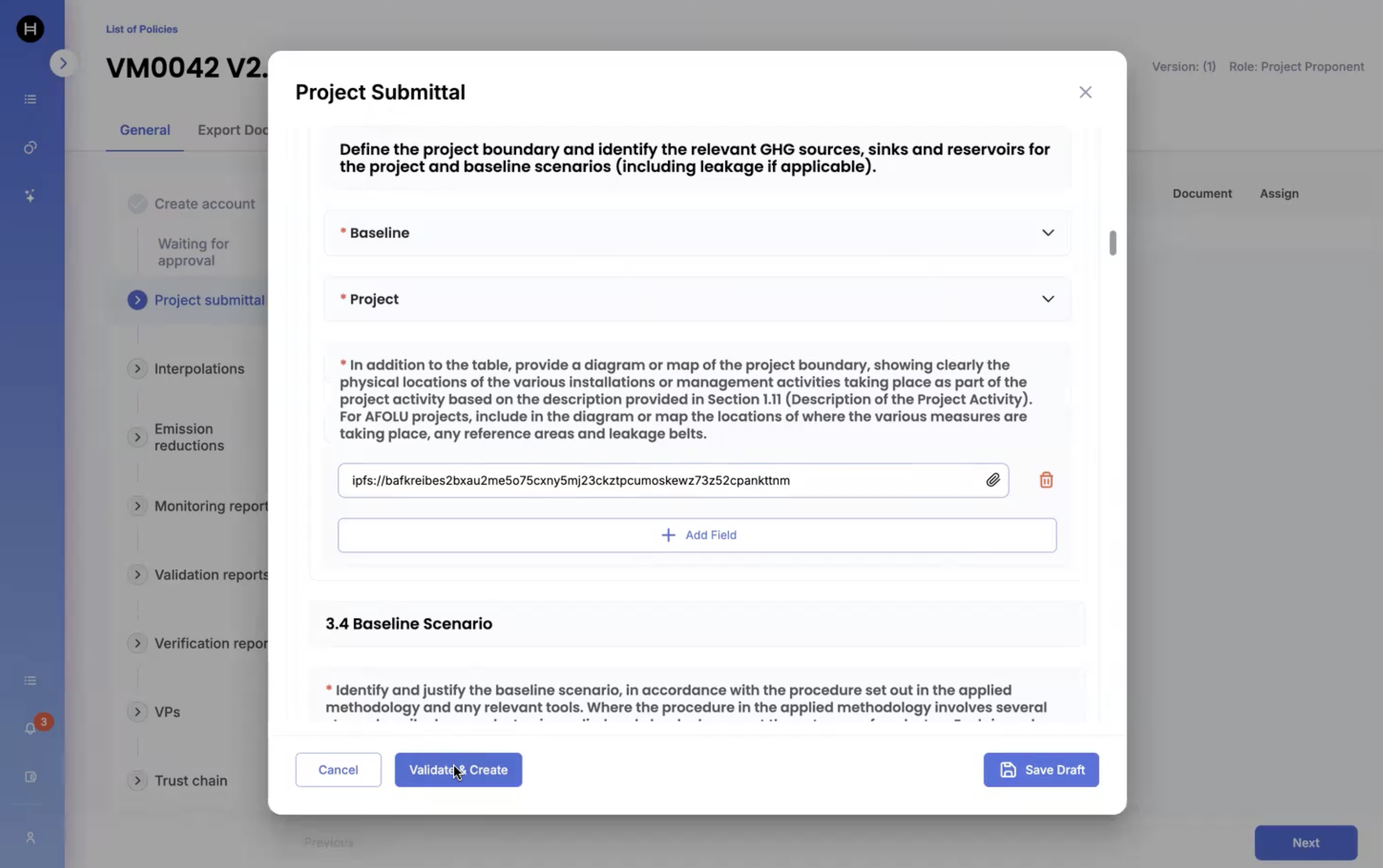Switch to the General tab
The image size is (1383, 868).
145,130
